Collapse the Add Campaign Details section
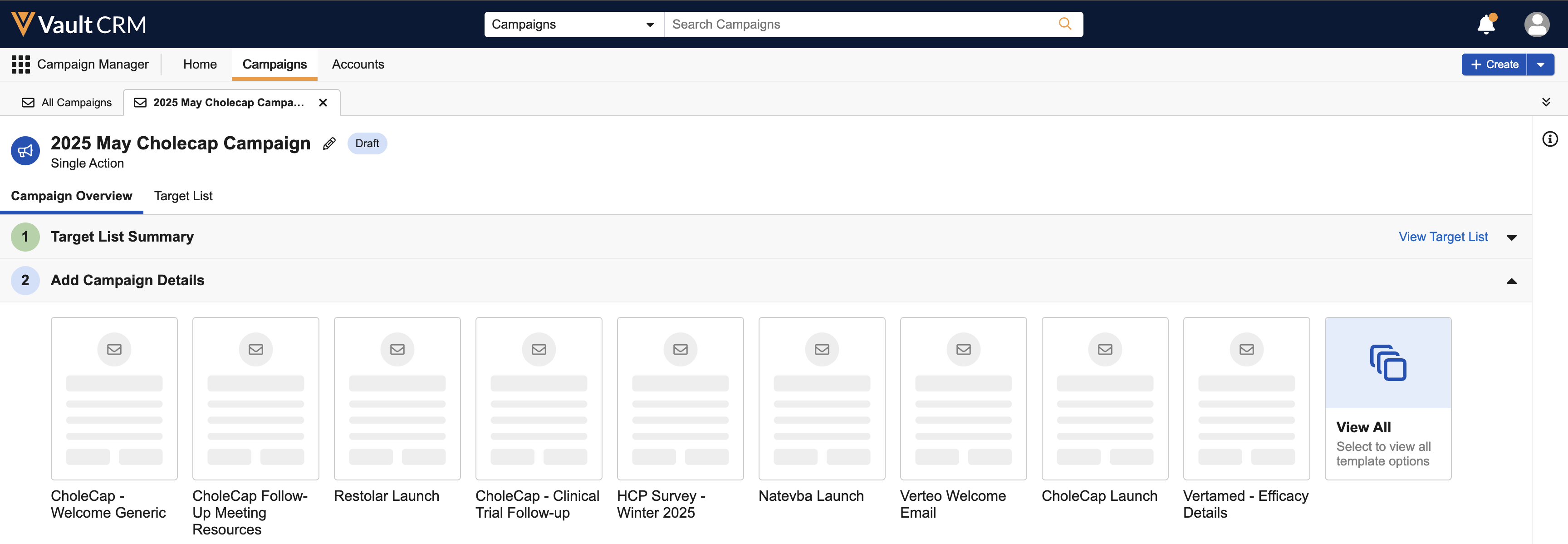The width and height of the screenshot is (1568, 544). (x=1511, y=281)
